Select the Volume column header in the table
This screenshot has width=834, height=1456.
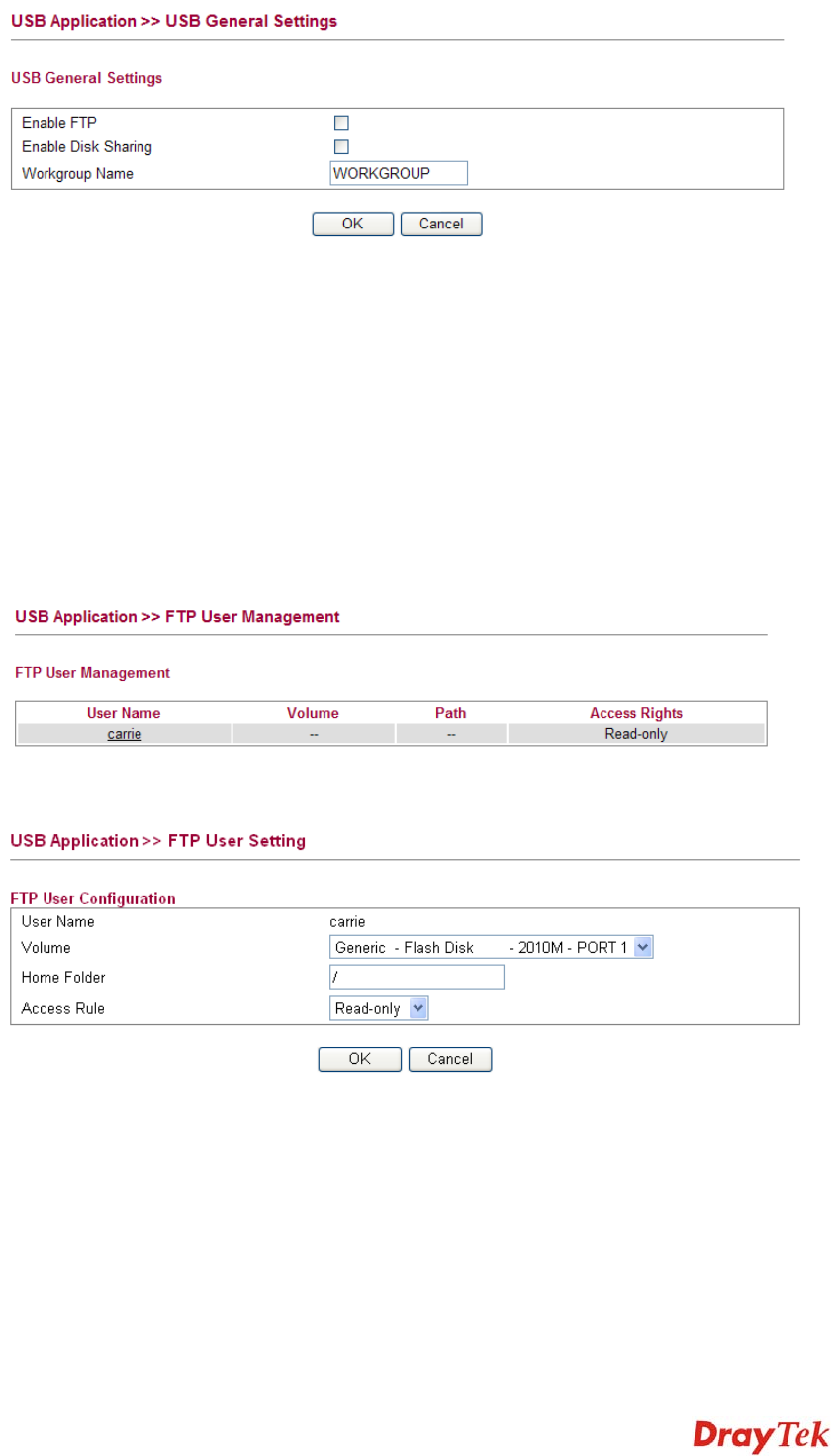coord(313,713)
